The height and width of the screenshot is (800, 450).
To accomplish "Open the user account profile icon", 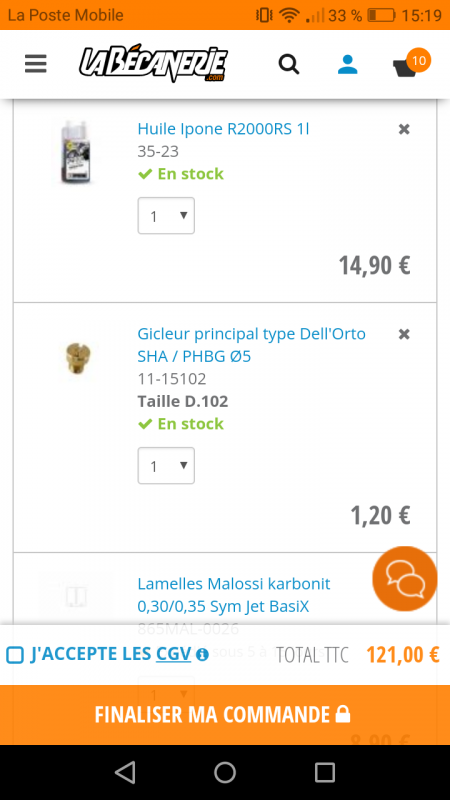I will click(x=347, y=64).
